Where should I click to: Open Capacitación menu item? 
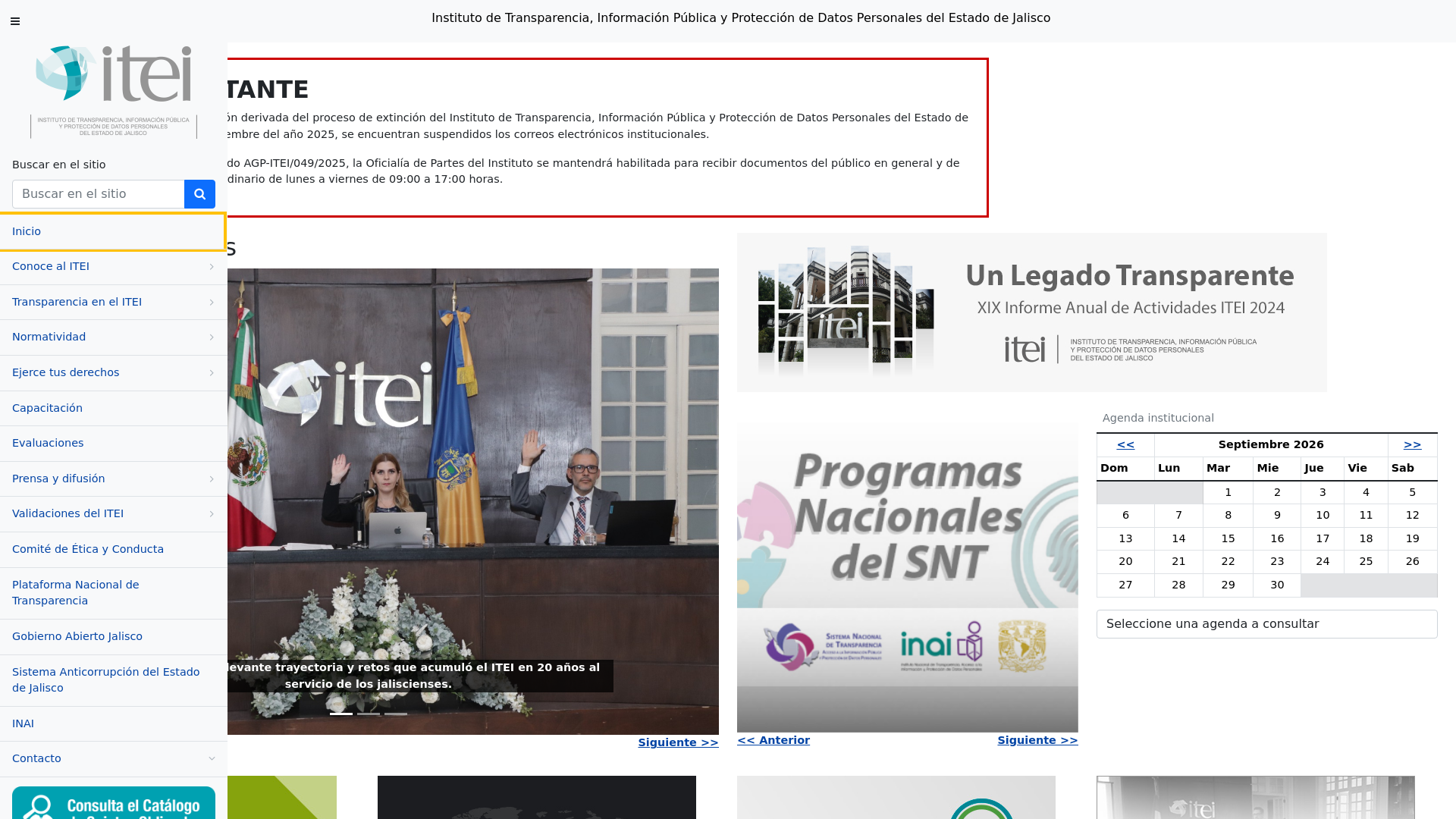click(114, 408)
